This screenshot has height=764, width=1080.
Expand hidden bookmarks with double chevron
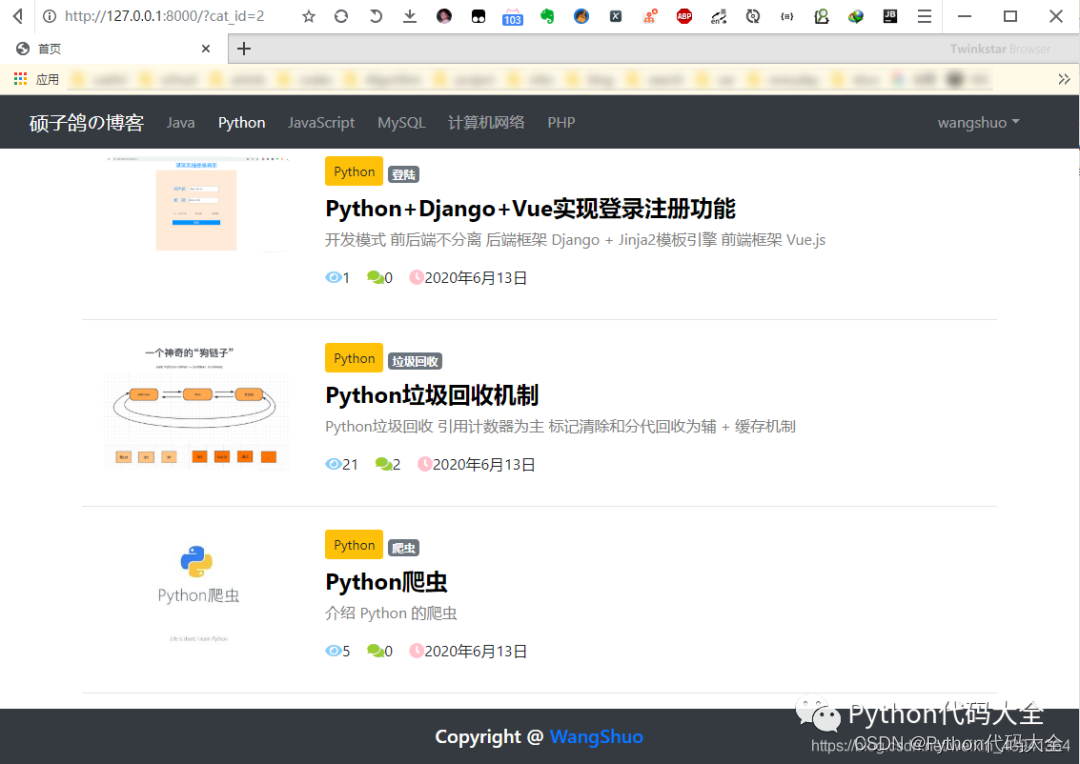click(x=1064, y=79)
